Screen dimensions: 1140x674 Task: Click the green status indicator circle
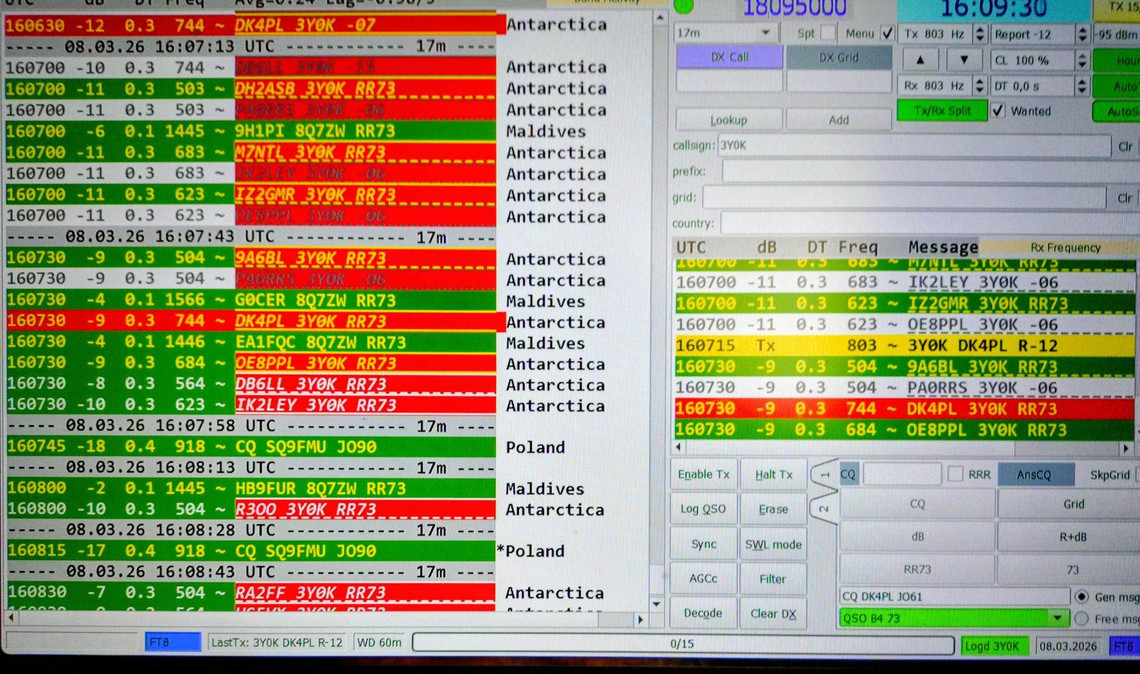point(684,6)
